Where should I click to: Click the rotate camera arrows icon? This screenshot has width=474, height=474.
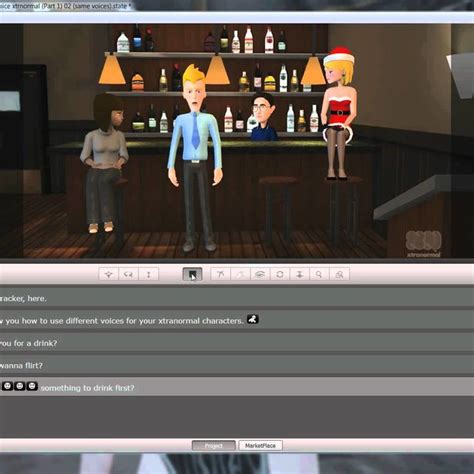[129, 274]
